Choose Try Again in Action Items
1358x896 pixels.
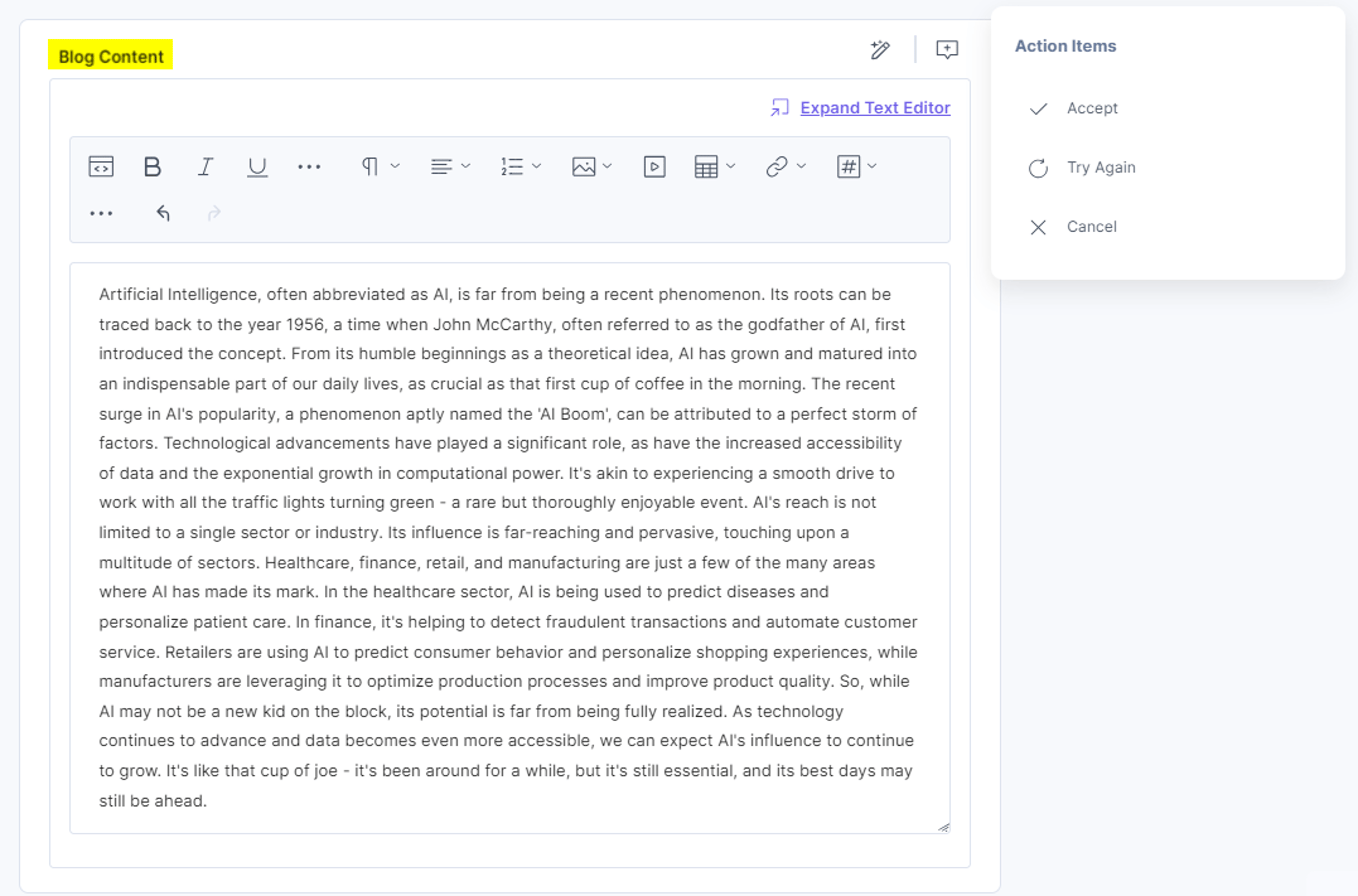[1082, 168]
